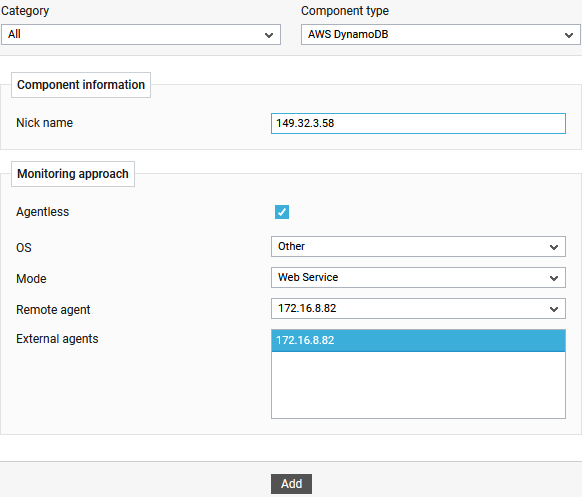The width and height of the screenshot is (582, 497).
Task: Click the Component information section heading
Action: pos(81,85)
